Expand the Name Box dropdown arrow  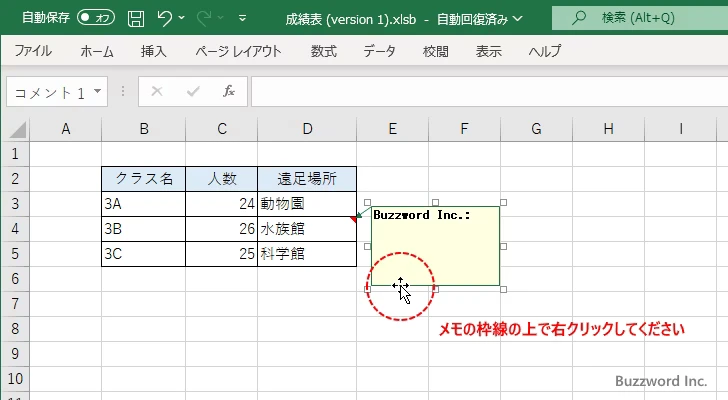tap(98, 91)
